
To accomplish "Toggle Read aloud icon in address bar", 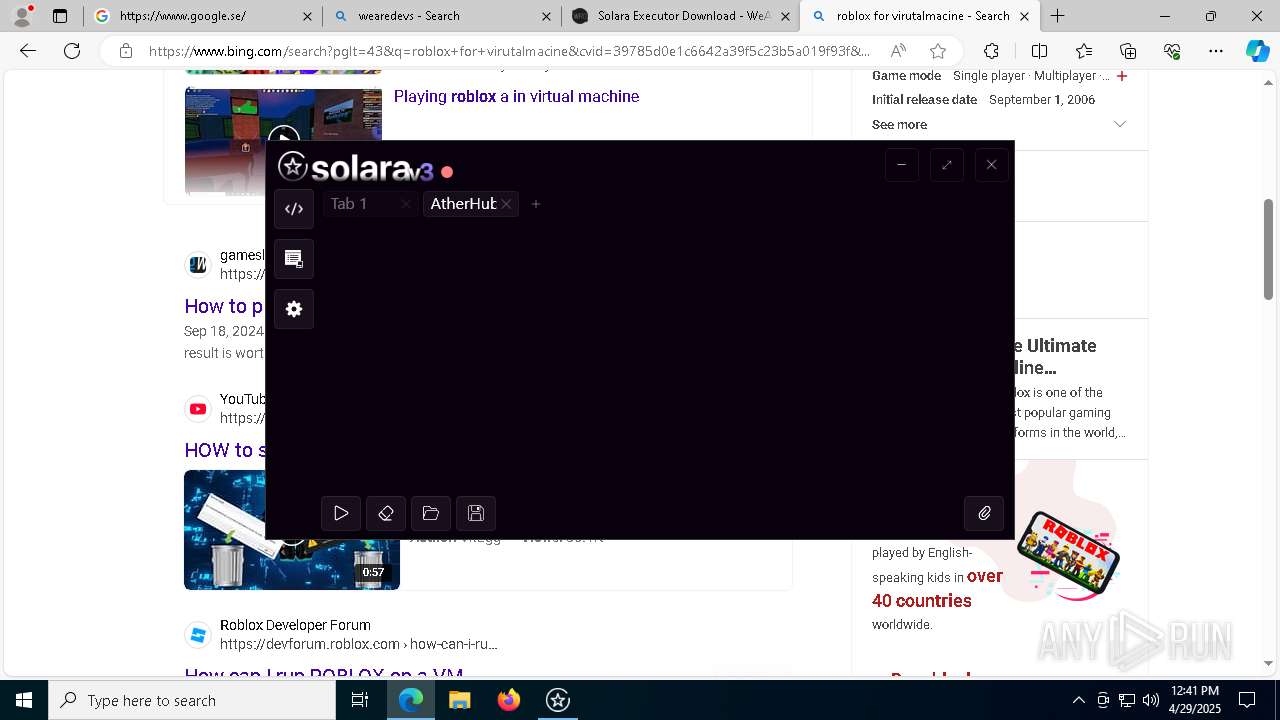I will click(x=898, y=51).
